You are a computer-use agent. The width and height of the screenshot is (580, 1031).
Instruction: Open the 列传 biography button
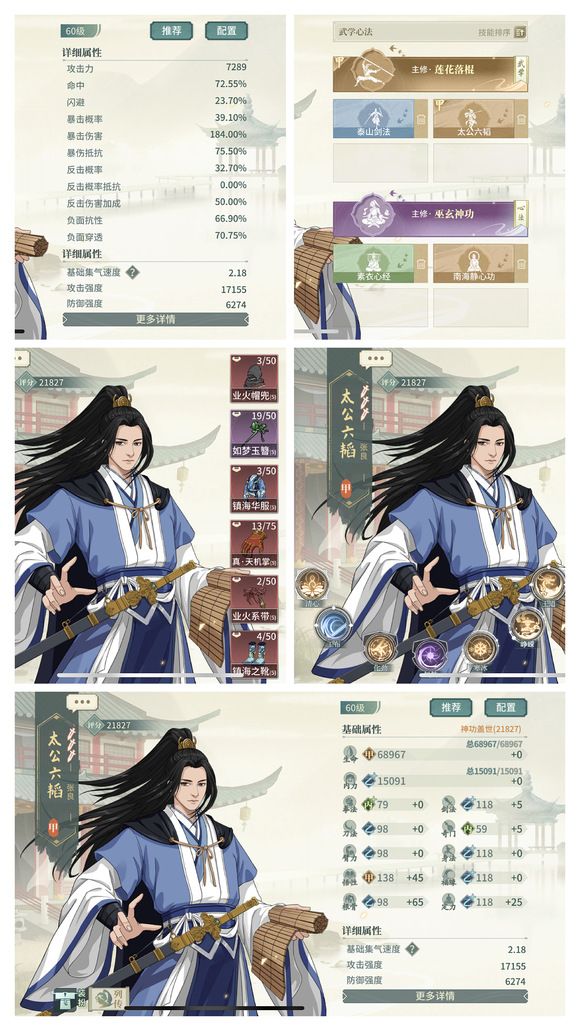(x=109, y=998)
